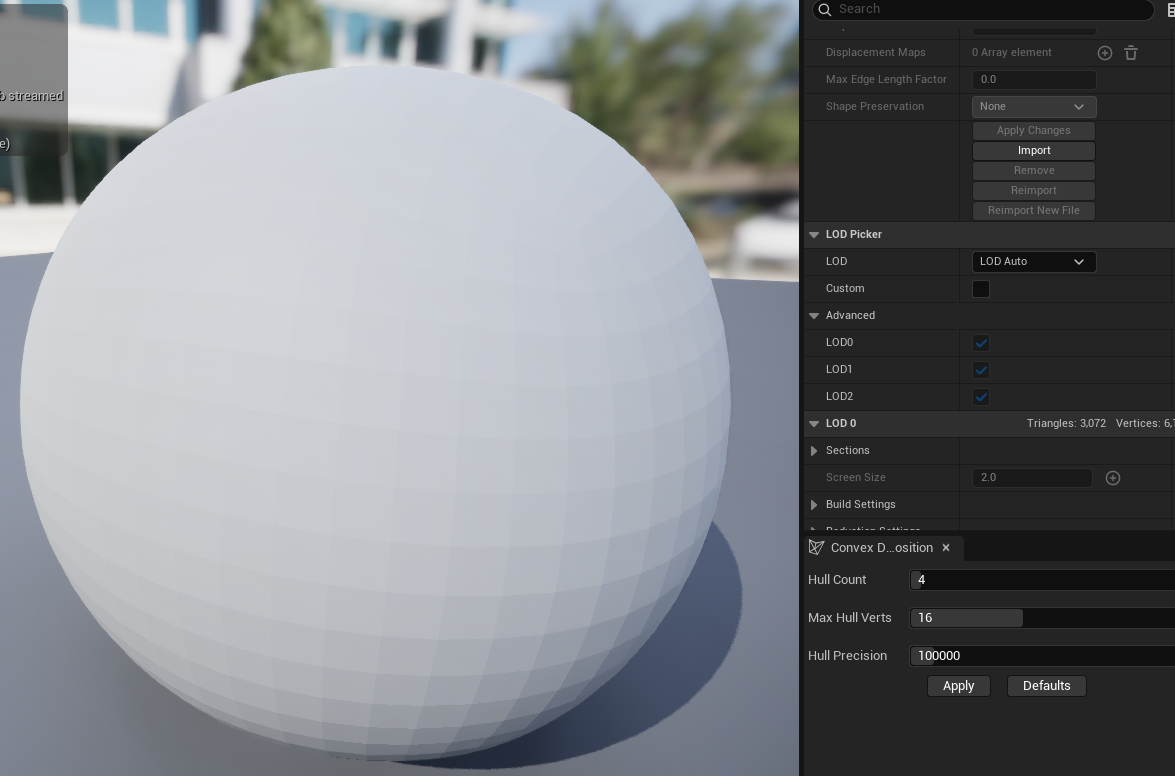Uncheck the LOD1 checkbox
The width and height of the screenshot is (1175, 776).
pyautogui.click(x=981, y=370)
